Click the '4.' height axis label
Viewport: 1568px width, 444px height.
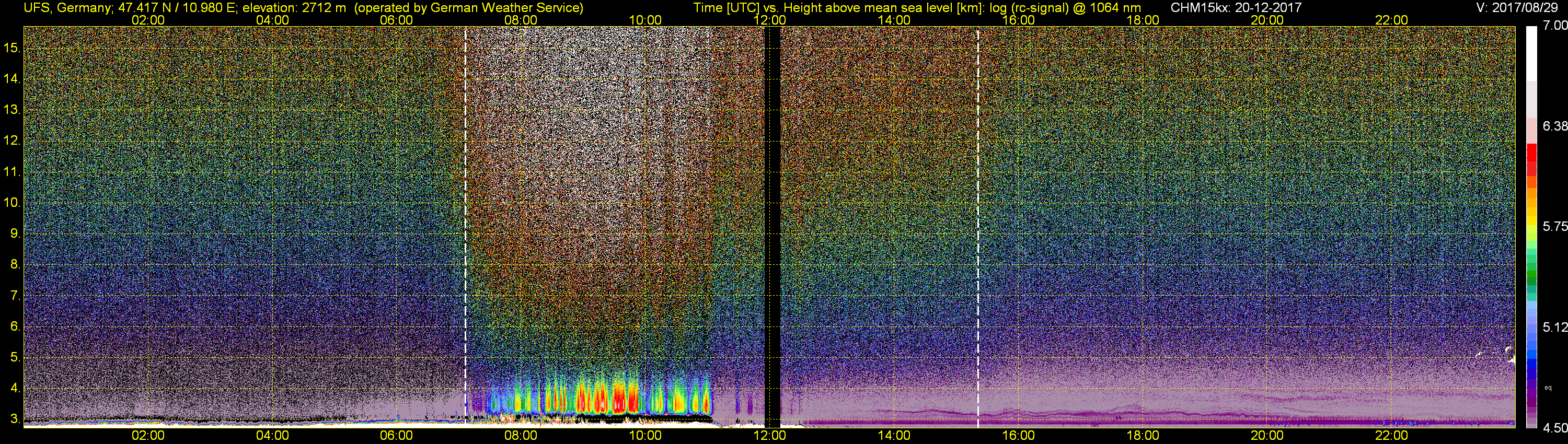click(x=15, y=388)
